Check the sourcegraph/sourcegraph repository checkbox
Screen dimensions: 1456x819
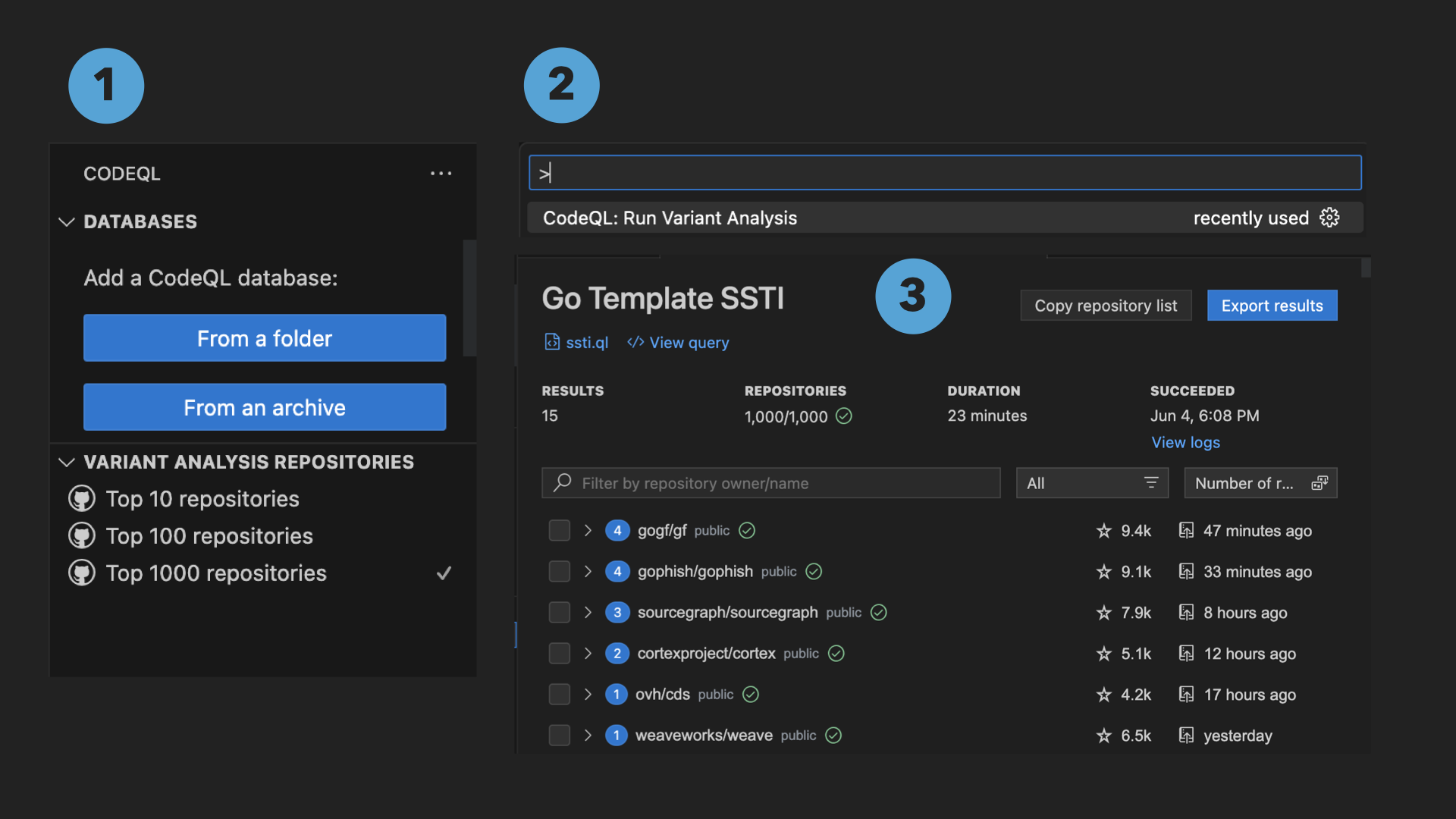tap(559, 612)
